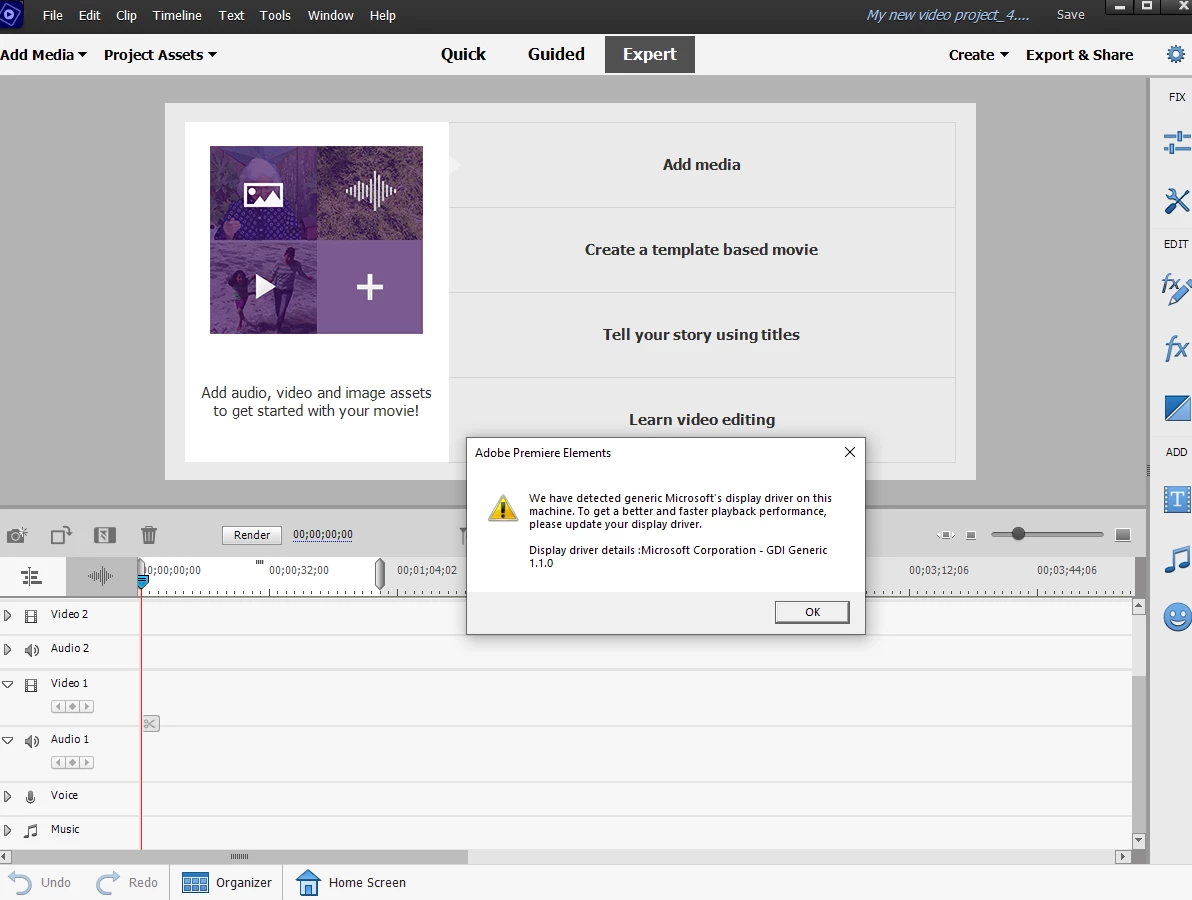Click the Smart Trim icon left of trash
The height and width of the screenshot is (900, 1192).
104,535
